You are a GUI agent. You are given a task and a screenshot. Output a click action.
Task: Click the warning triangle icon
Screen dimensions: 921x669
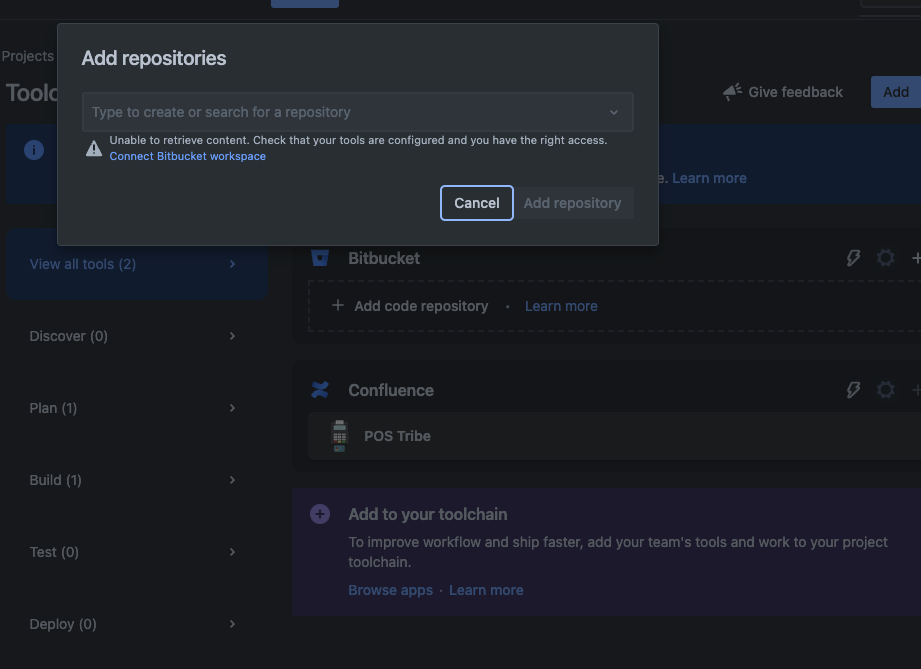94,149
